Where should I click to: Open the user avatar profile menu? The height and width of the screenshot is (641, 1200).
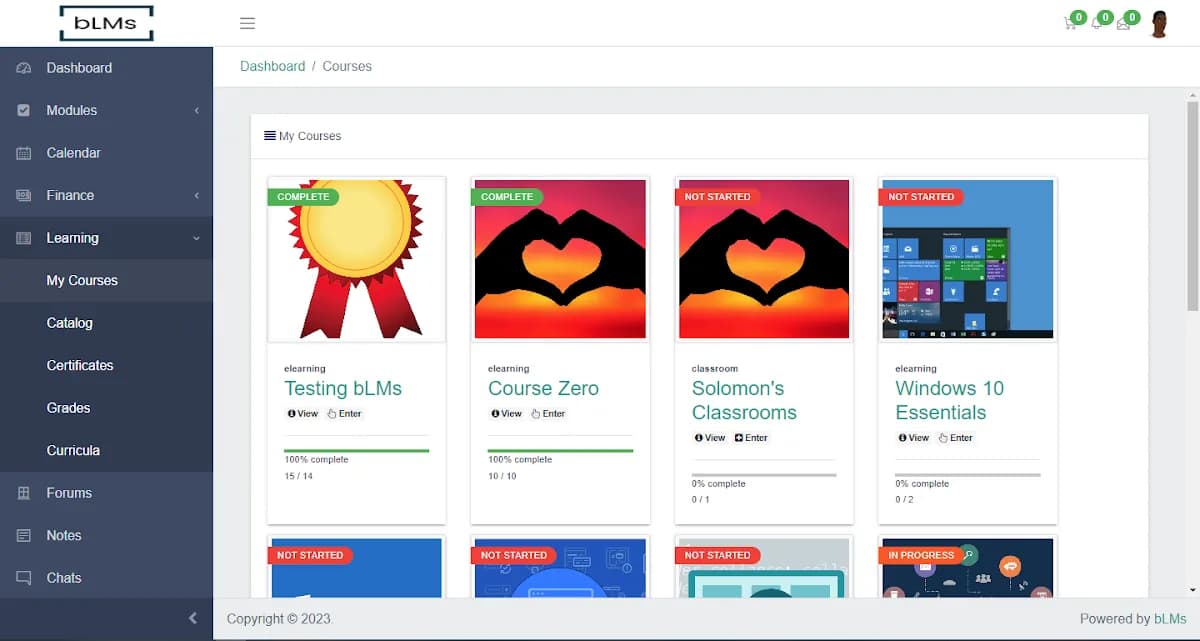click(x=1159, y=24)
